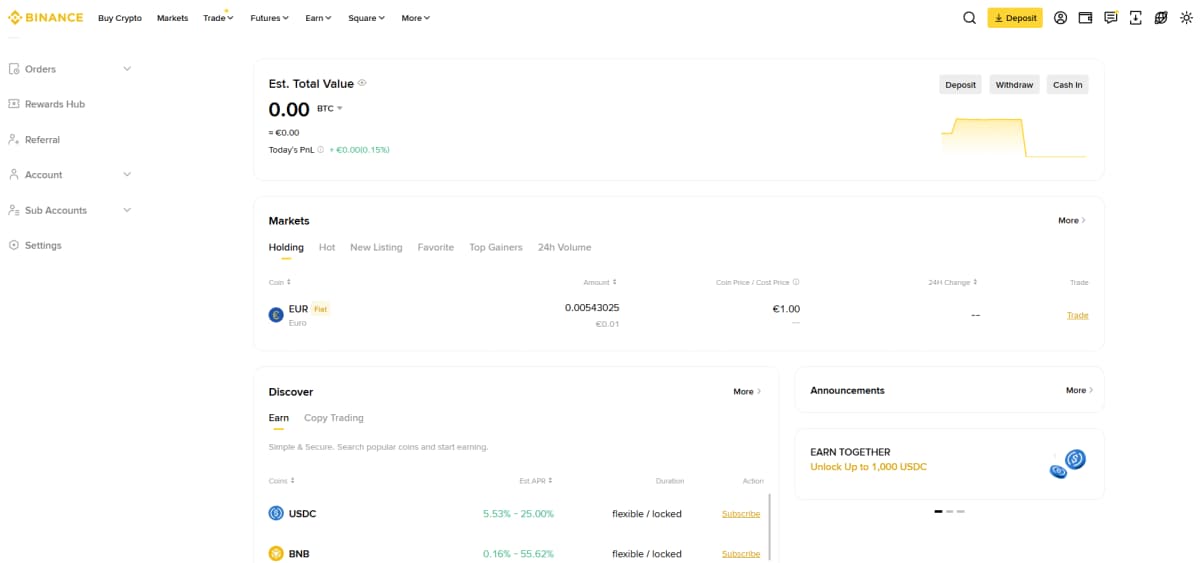The height and width of the screenshot is (563, 1200).
Task: Click the Trade link for EUR
Action: point(1077,315)
